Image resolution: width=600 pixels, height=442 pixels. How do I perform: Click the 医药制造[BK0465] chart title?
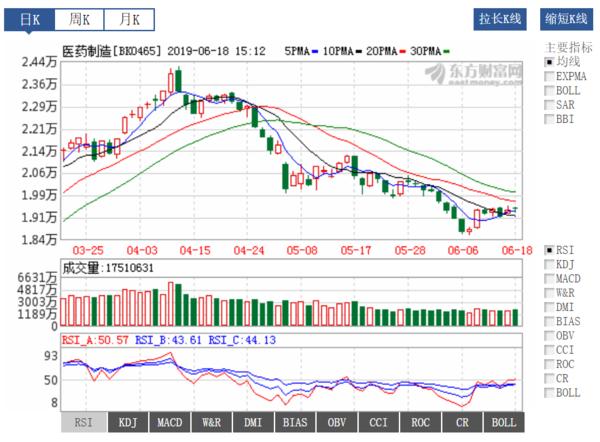[x=112, y=51]
